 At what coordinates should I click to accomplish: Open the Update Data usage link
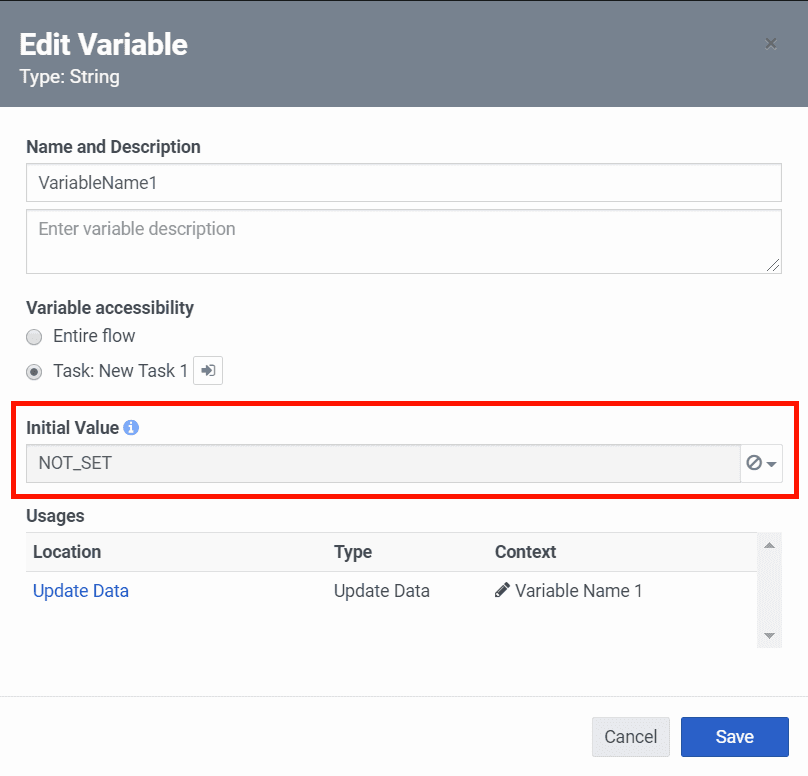(80, 591)
